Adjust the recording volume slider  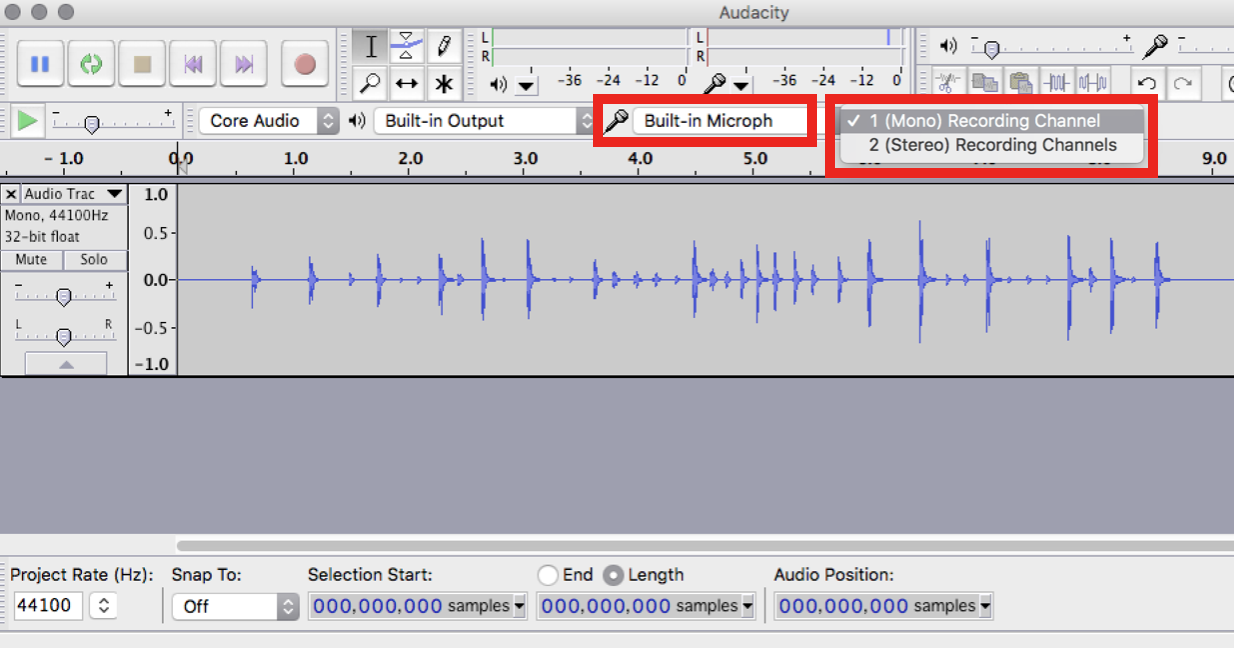click(1205, 48)
